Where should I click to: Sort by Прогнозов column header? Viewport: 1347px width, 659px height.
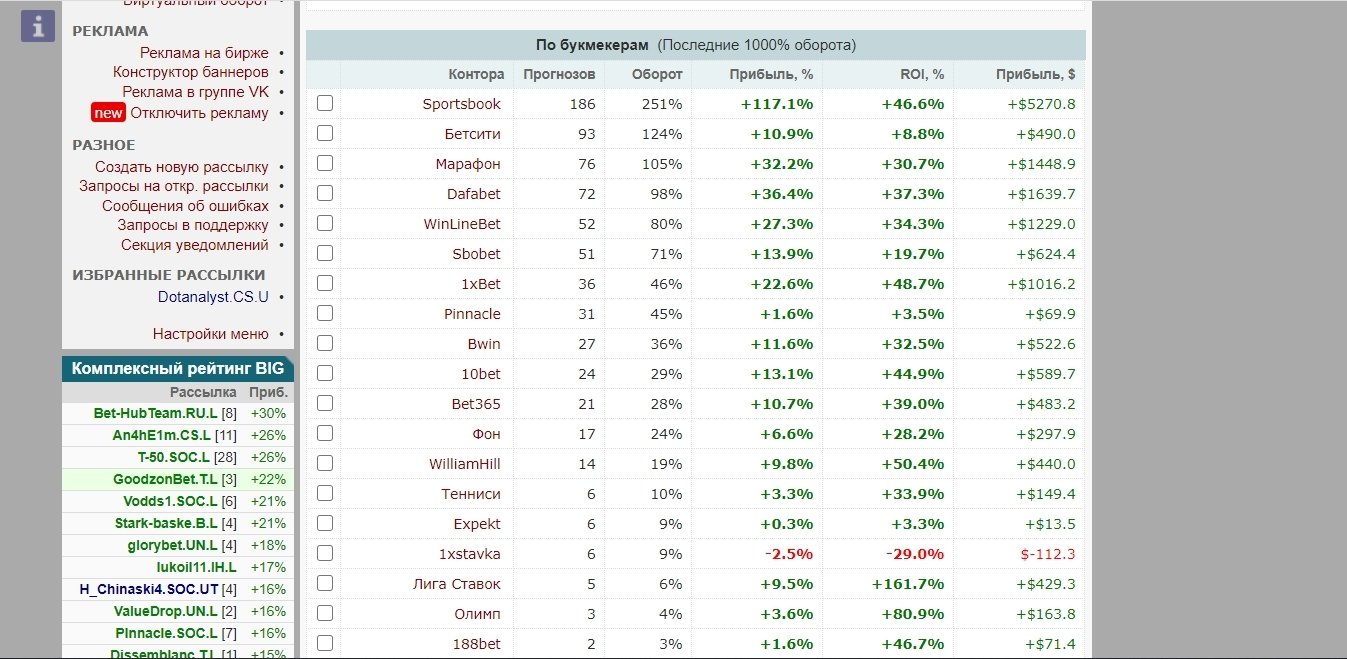pyautogui.click(x=559, y=74)
